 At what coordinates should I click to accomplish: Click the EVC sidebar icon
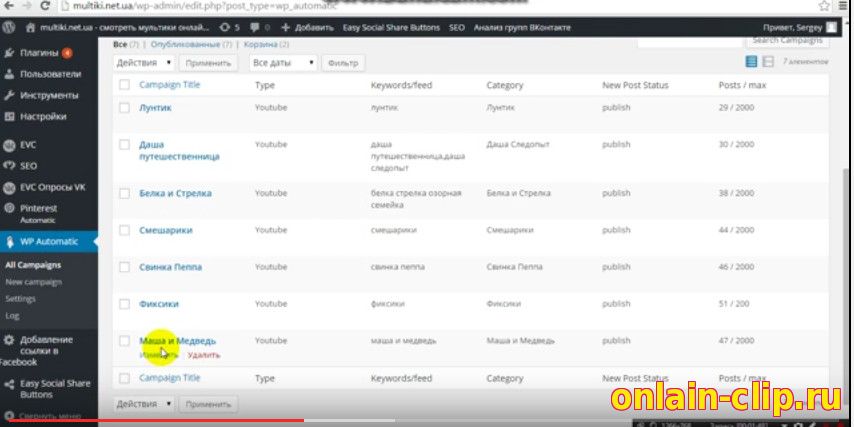coord(9,145)
